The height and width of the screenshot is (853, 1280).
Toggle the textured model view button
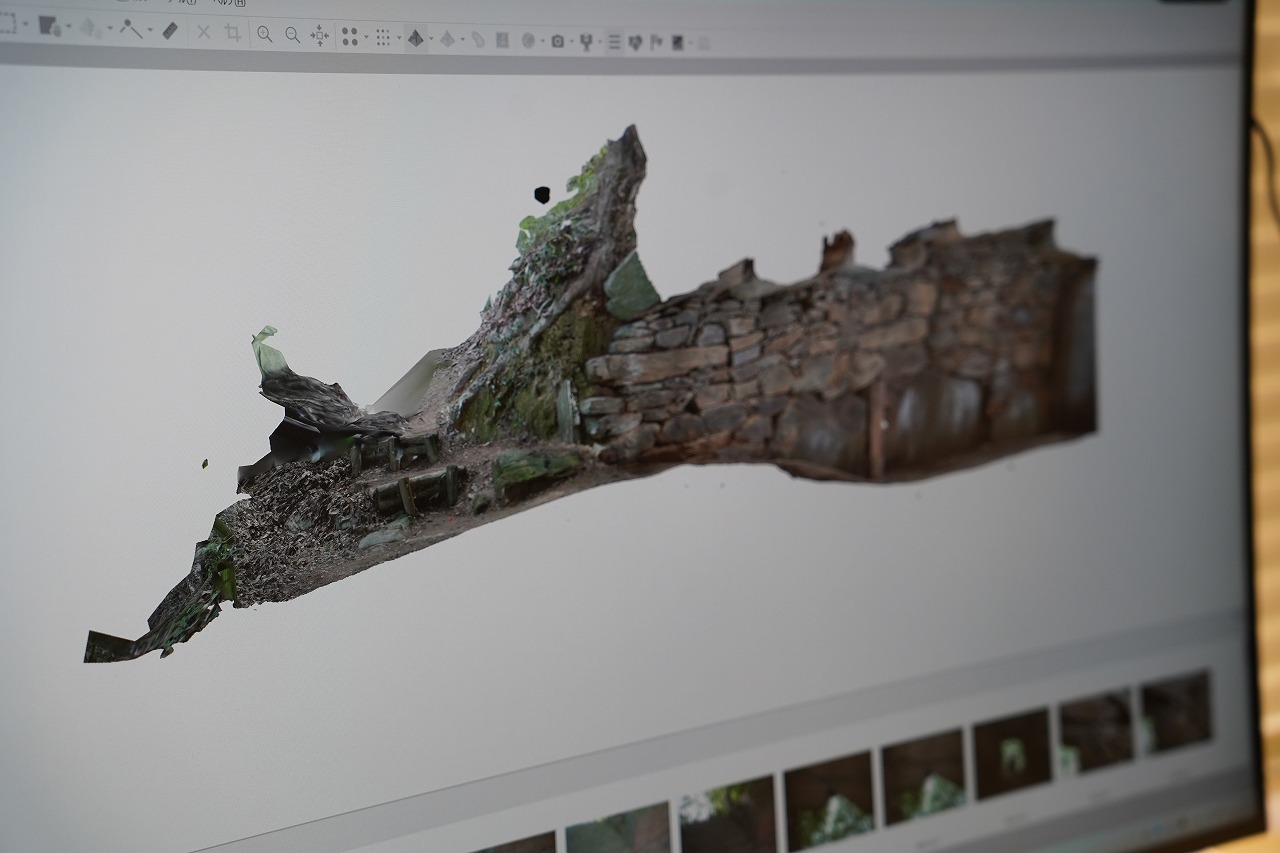pyautogui.click(x=447, y=39)
